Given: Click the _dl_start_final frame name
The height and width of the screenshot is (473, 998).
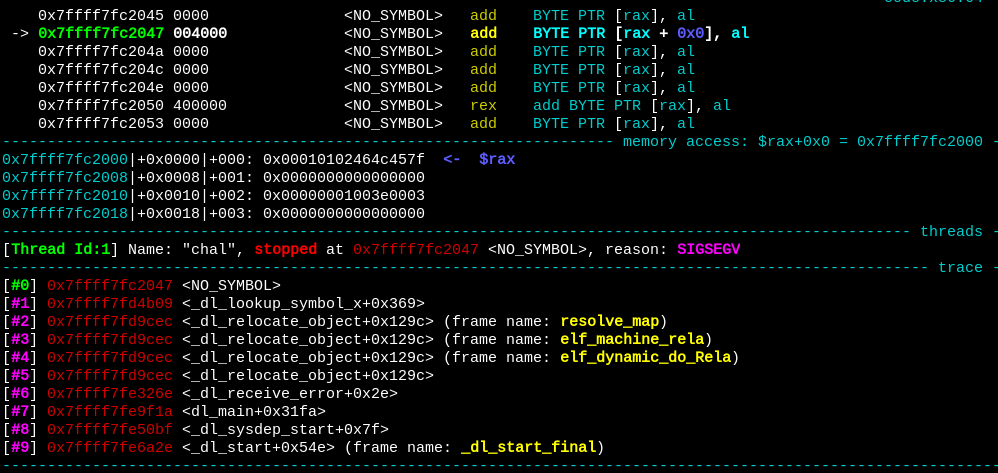Looking at the screenshot, I should click(528, 448).
